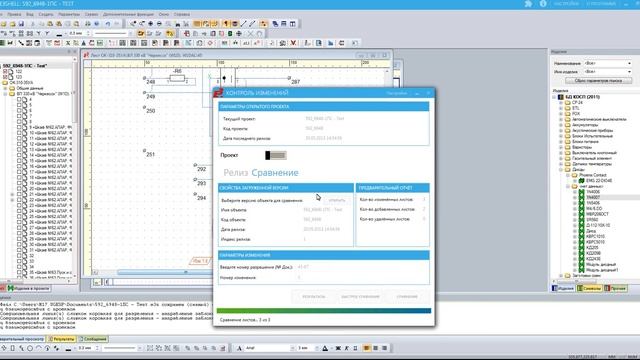
Task: Click the Открыть button in the dialog
Action: pyautogui.click(x=337, y=200)
